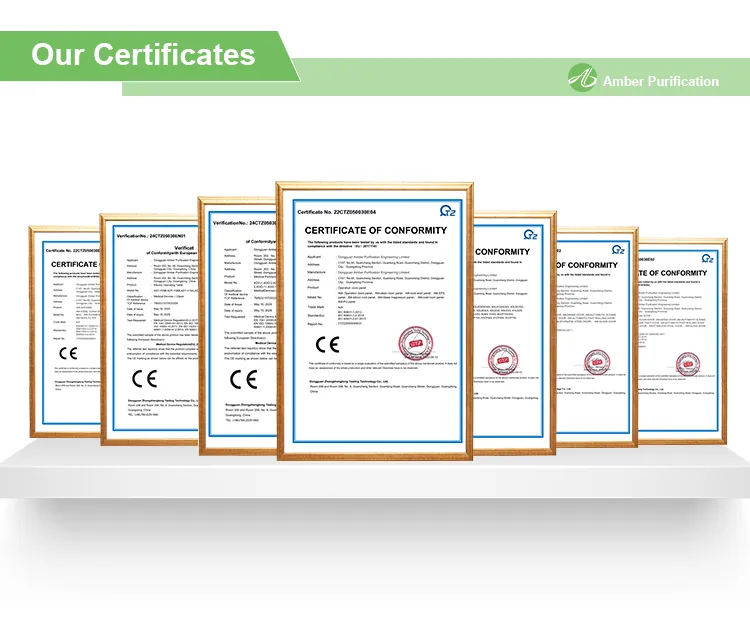Click the CE mark on the second certificate

[144, 378]
